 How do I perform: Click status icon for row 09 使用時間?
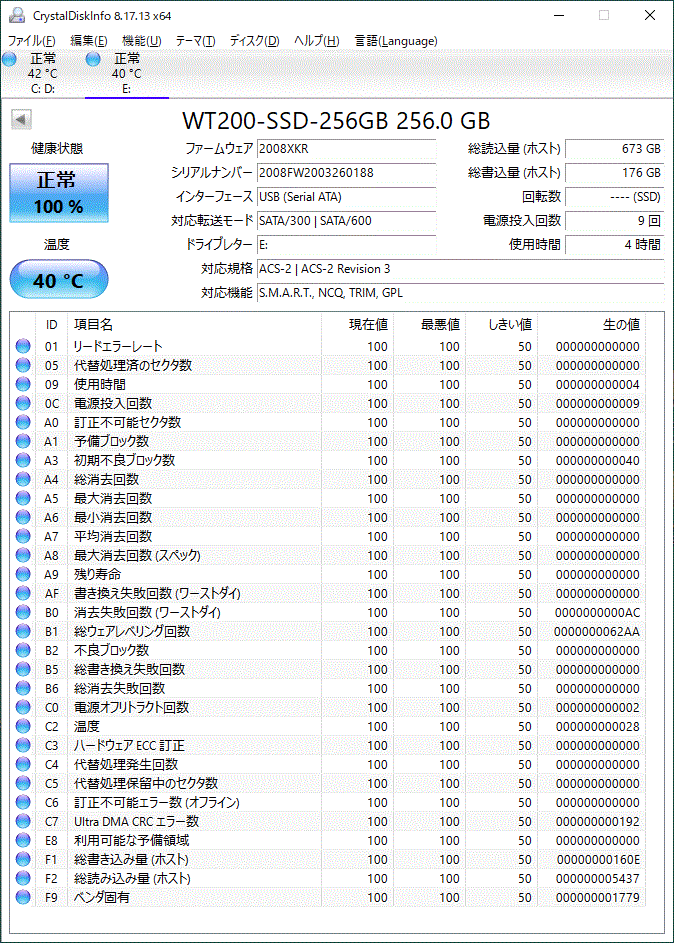coord(23,384)
